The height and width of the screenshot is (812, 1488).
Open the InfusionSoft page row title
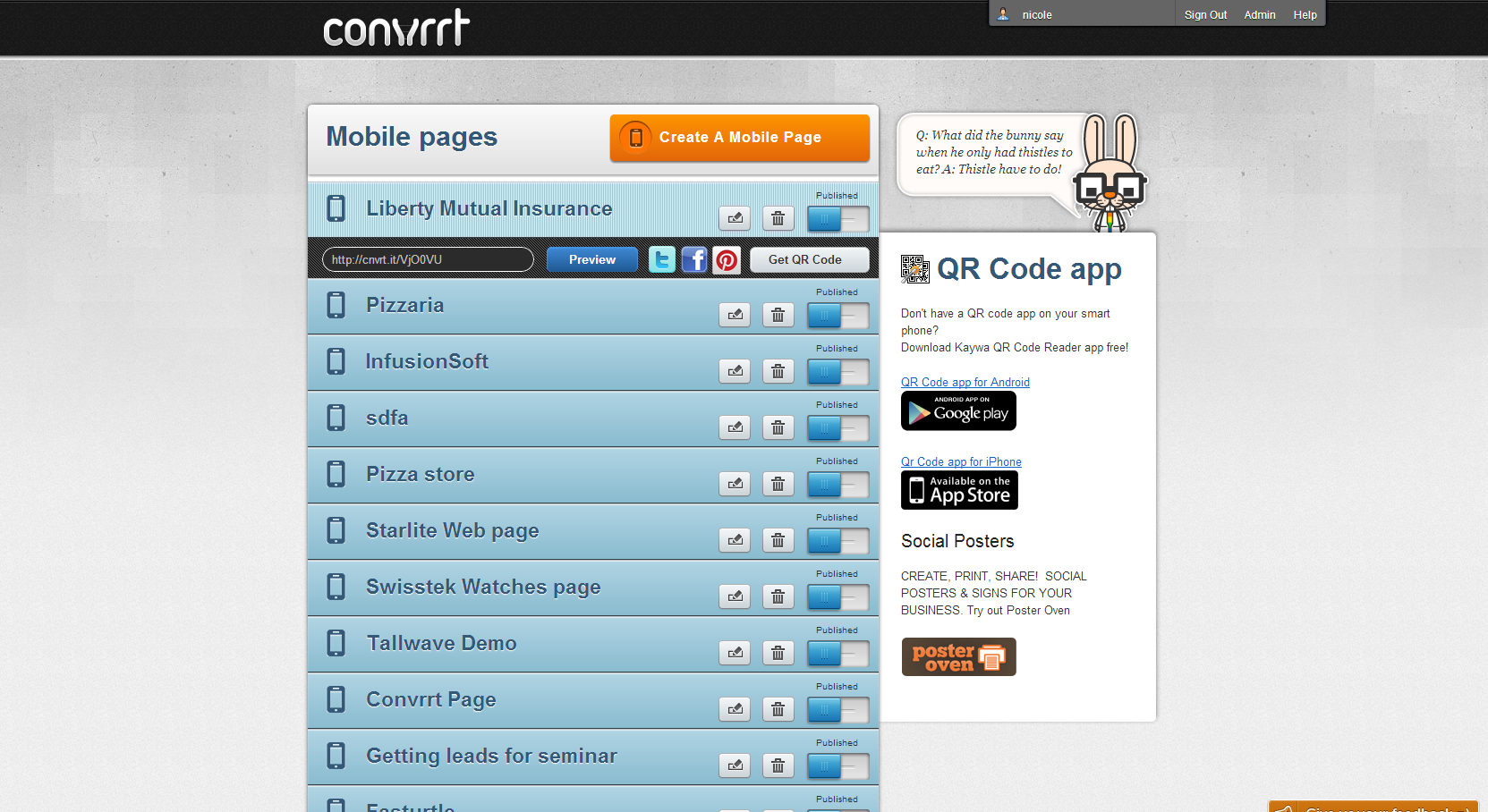click(427, 361)
